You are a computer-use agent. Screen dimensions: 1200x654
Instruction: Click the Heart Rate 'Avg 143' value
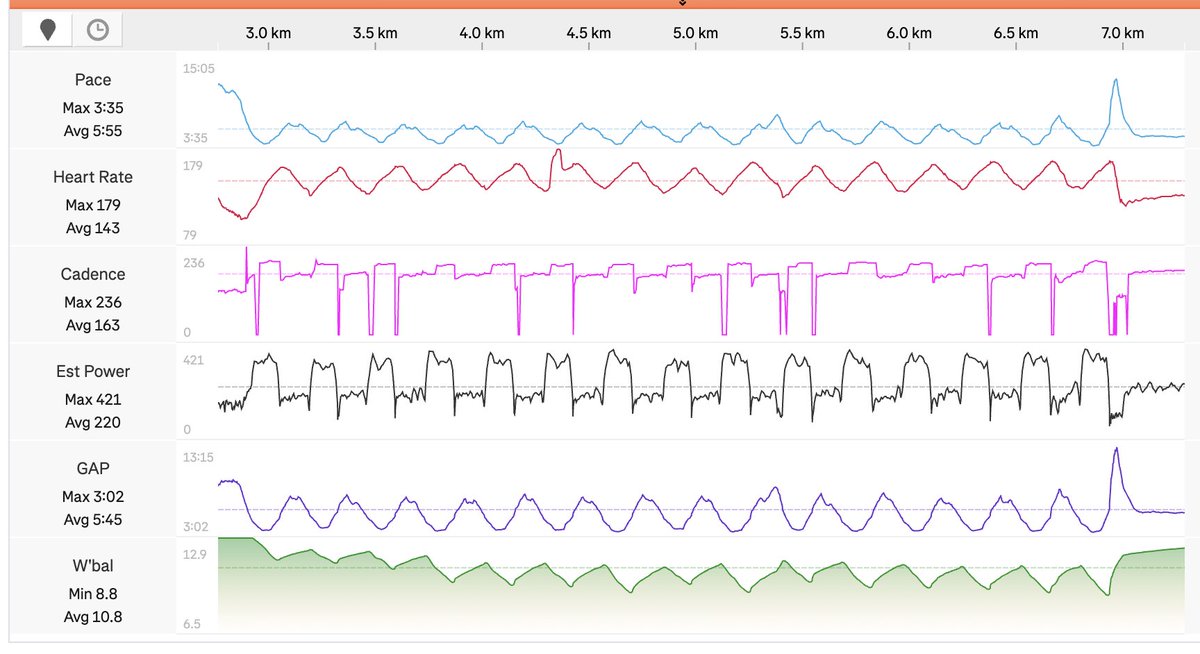coord(93,228)
